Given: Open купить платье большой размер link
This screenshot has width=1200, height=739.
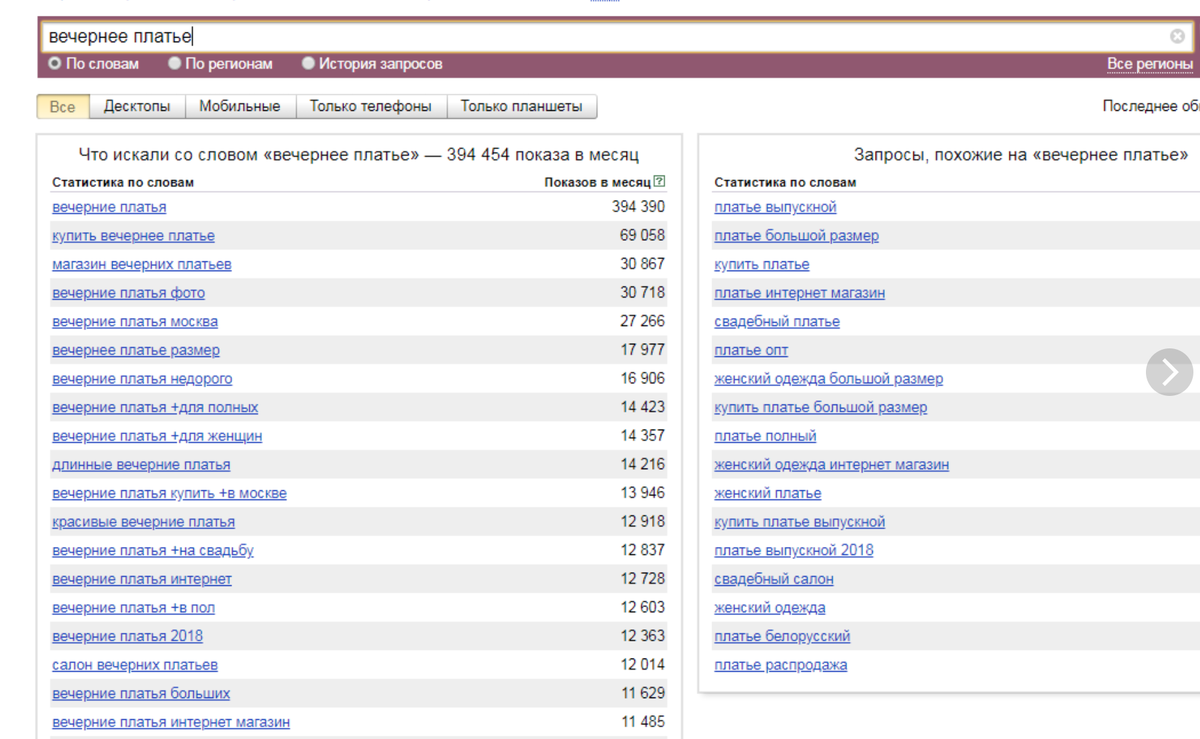Looking at the screenshot, I should [x=821, y=407].
